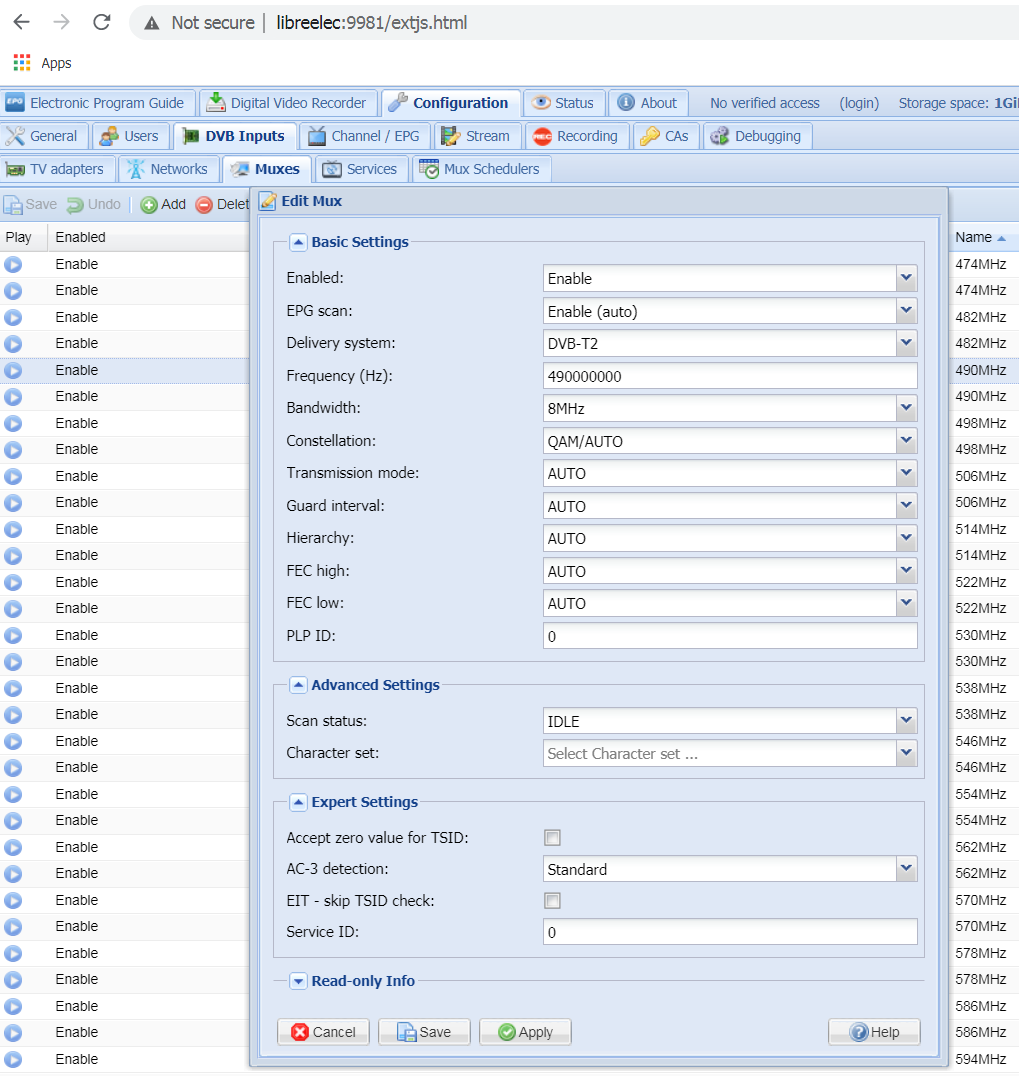Tick the Accept zero value for TSID checkbox
This screenshot has width=1019, height=1076.
tap(552, 838)
